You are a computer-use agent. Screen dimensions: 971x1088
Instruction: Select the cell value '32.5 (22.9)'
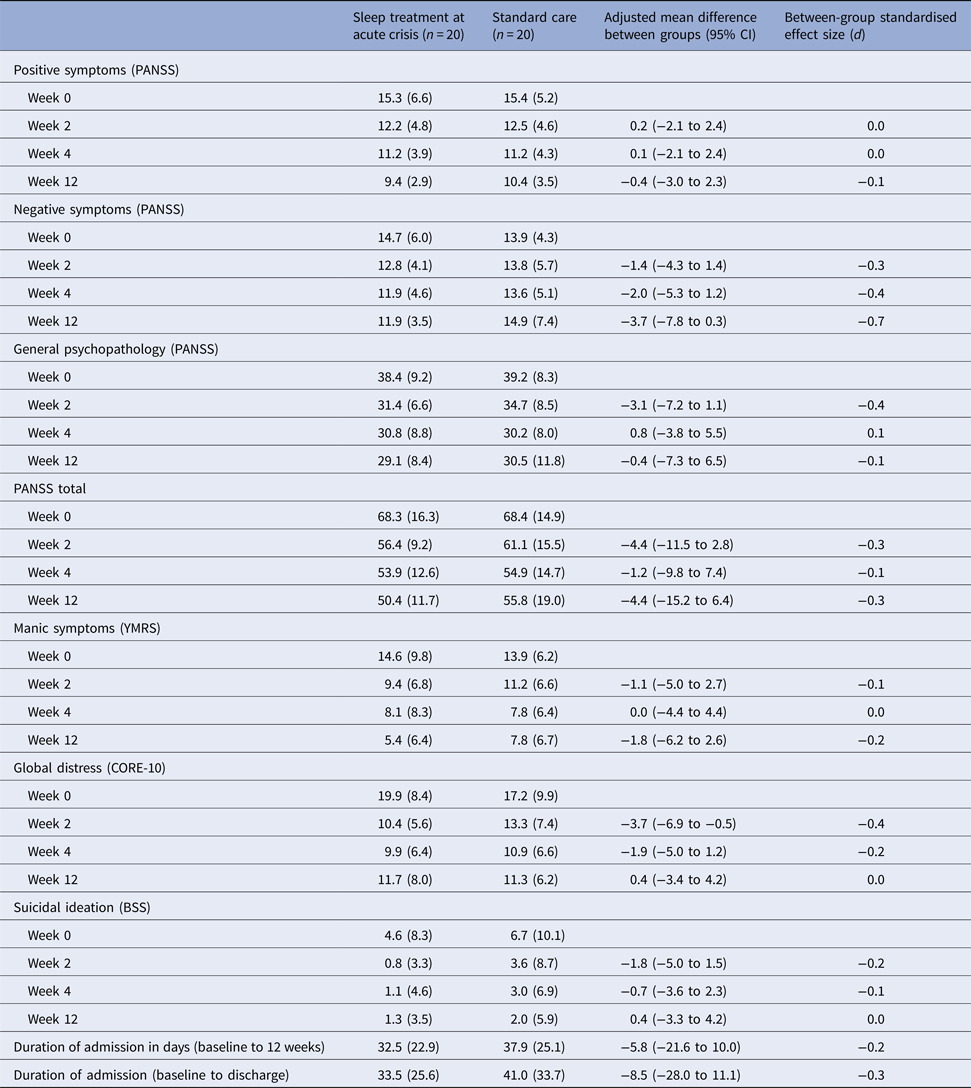point(404,1047)
